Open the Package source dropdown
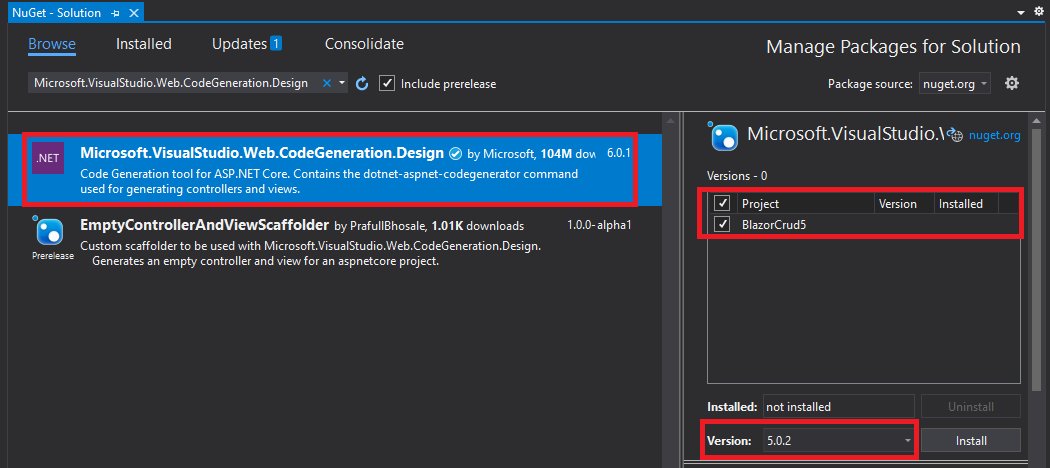Viewport: 1050px width, 468px height. click(x=955, y=84)
